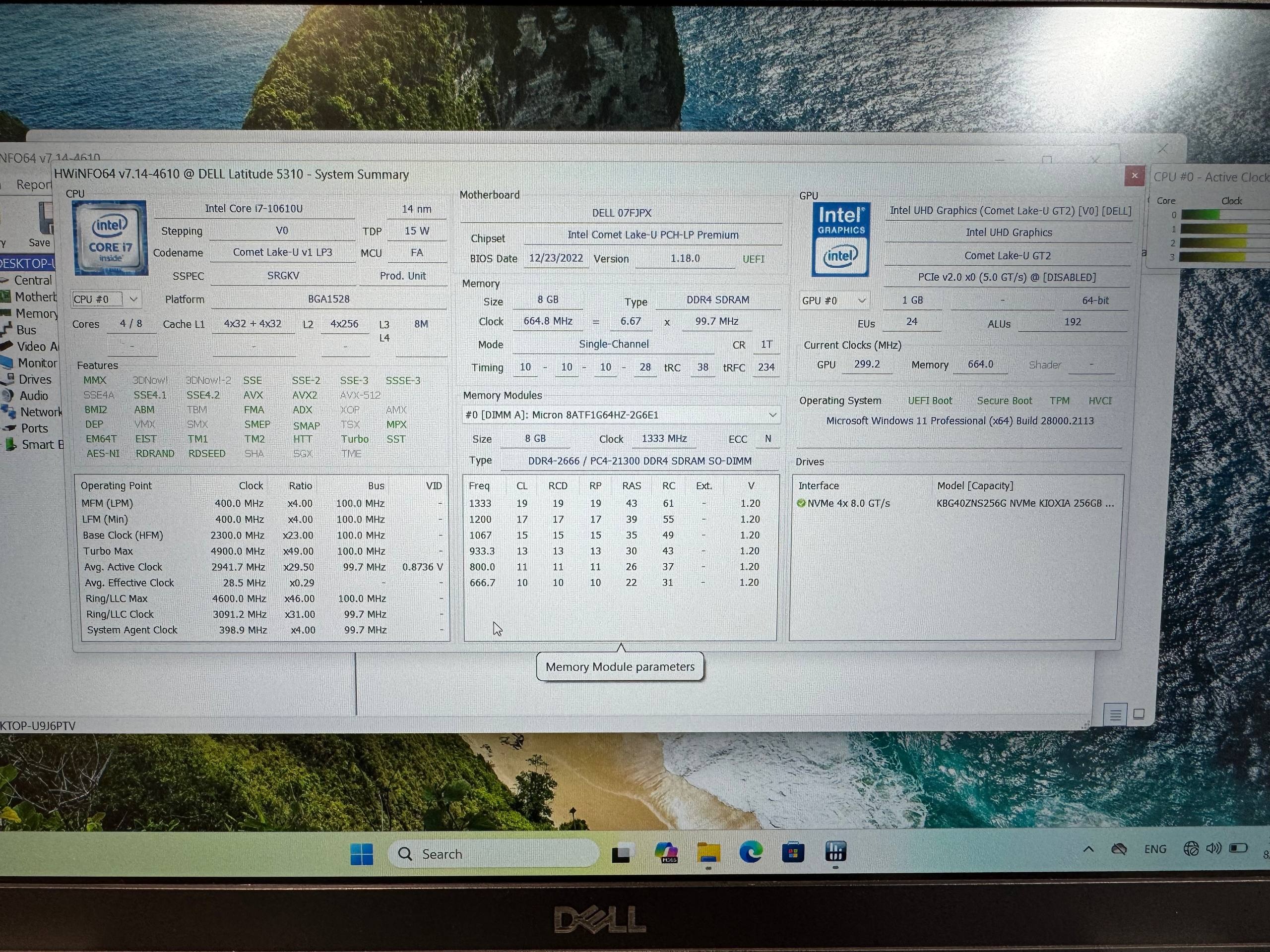Select the Monitor node in the left tree
1270x952 pixels.
coord(37,363)
